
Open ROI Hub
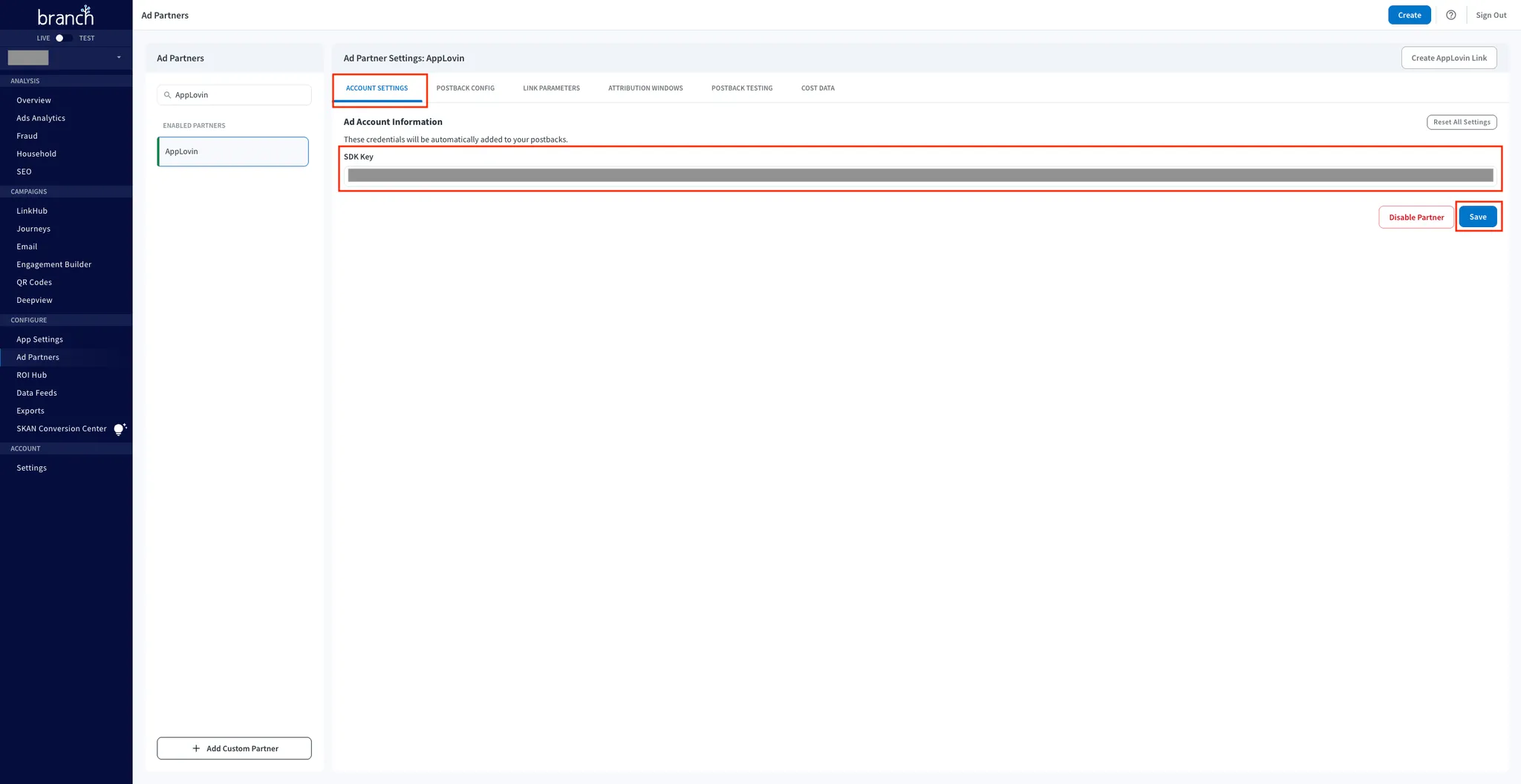[32, 375]
